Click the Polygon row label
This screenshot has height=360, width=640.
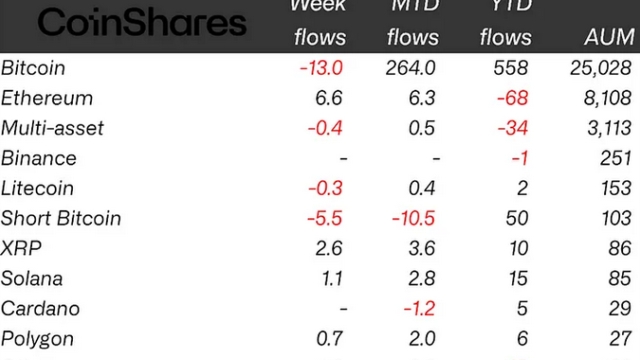pyautogui.click(x=37, y=340)
